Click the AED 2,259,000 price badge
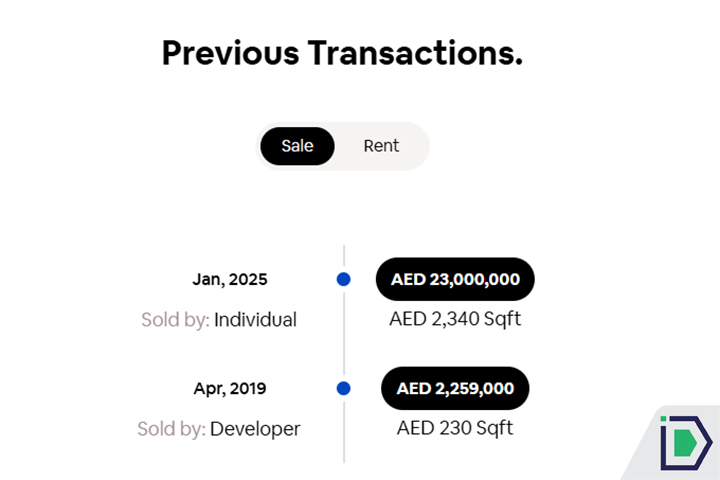 click(455, 388)
